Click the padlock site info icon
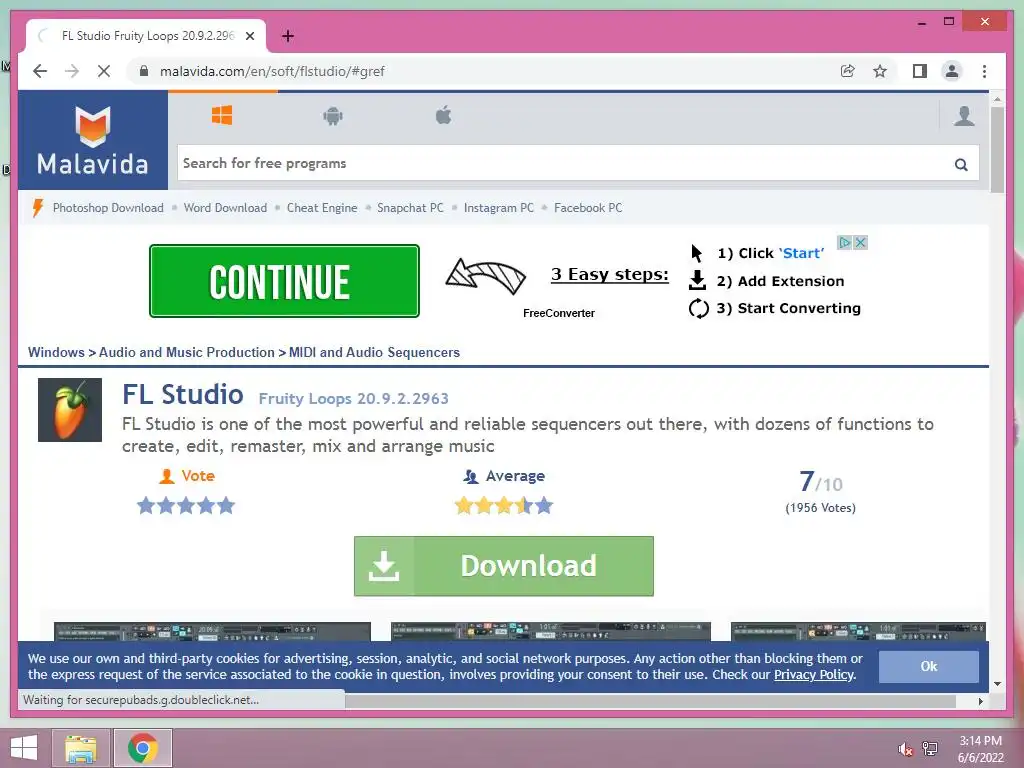Image resolution: width=1024 pixels, height=768 pixels. point(144,71)
